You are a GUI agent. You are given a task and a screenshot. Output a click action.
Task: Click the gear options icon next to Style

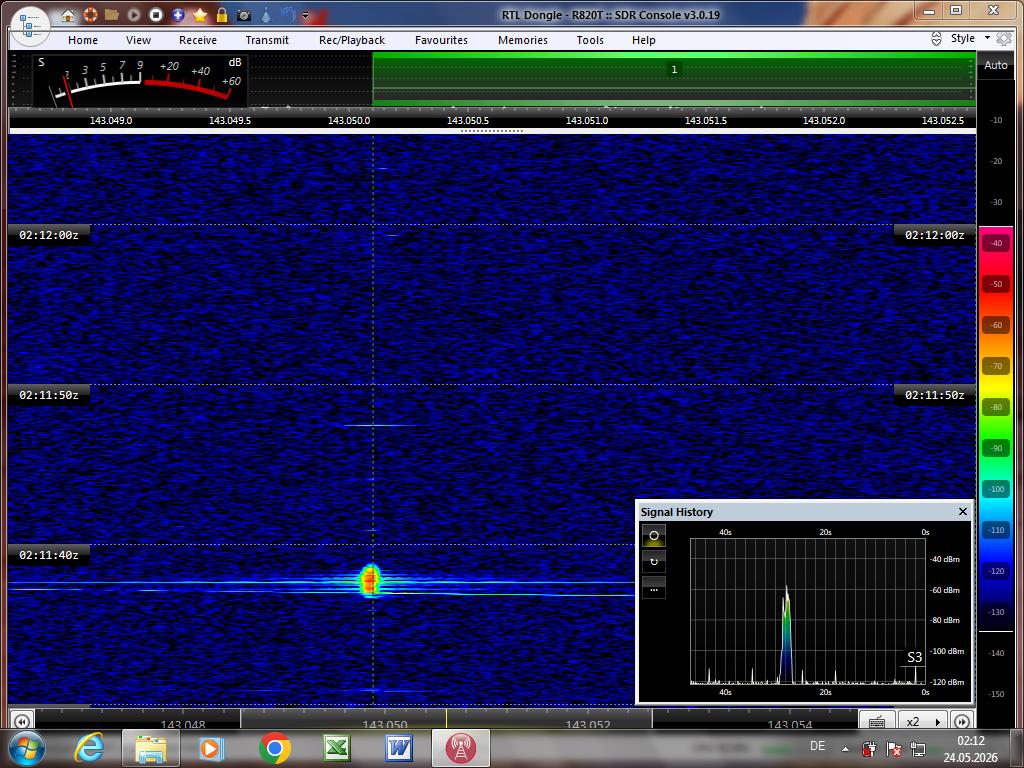click(1004, 39)
